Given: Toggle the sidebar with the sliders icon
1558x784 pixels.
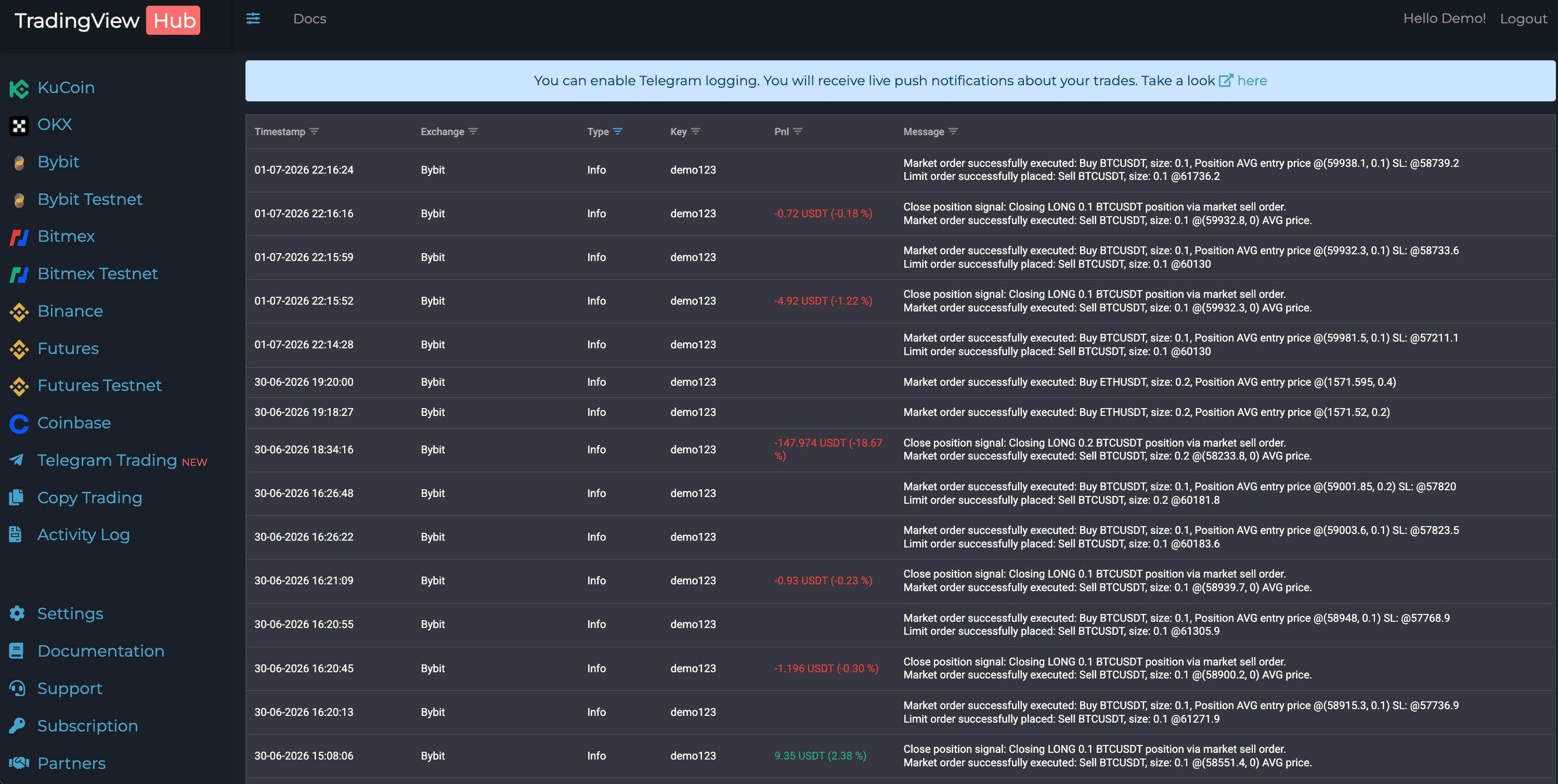Looking at the screenshot, I should tap(253, 19).
